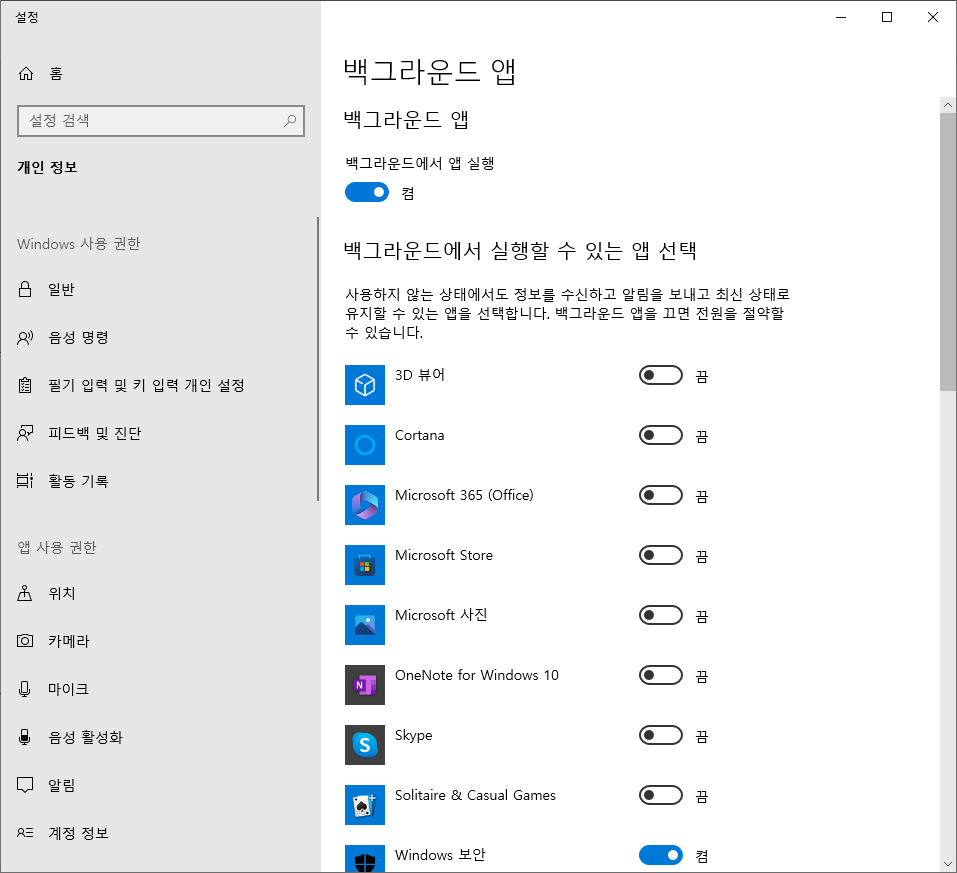Enable background toggle for Cortana
The image size is (957, 873).
[660, 435]
